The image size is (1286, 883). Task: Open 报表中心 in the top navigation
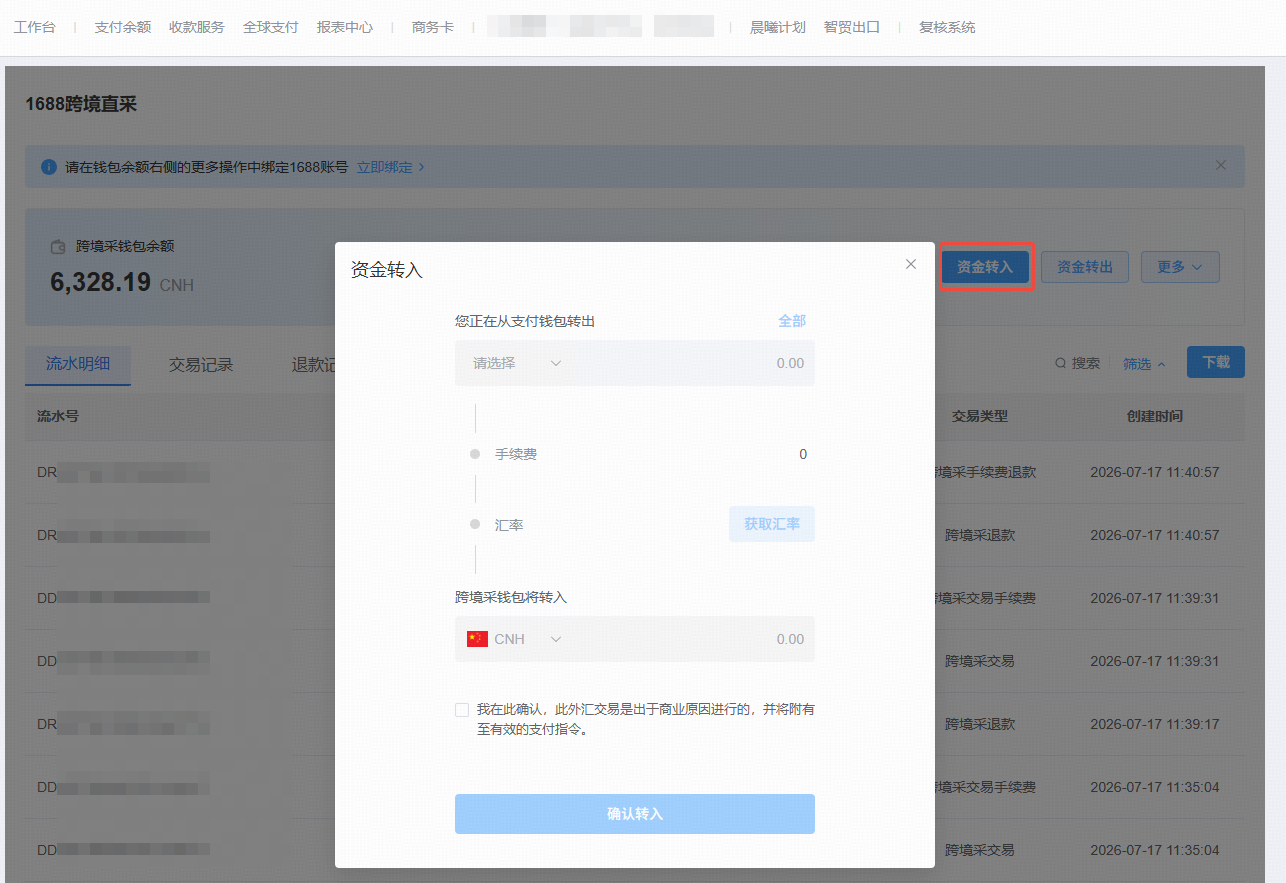click(345, 27)
